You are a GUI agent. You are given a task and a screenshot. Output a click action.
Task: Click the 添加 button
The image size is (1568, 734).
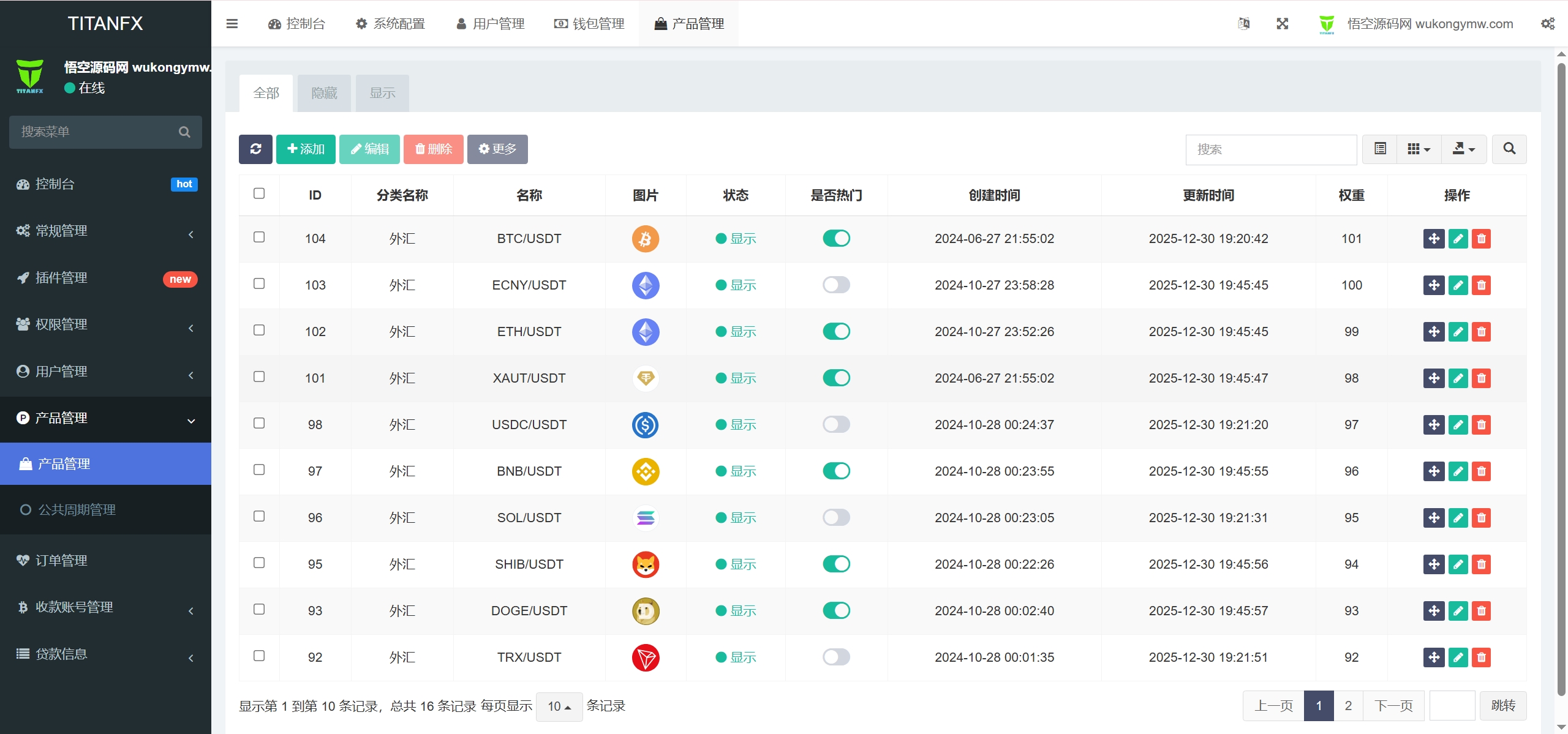(x=306, y=149)
